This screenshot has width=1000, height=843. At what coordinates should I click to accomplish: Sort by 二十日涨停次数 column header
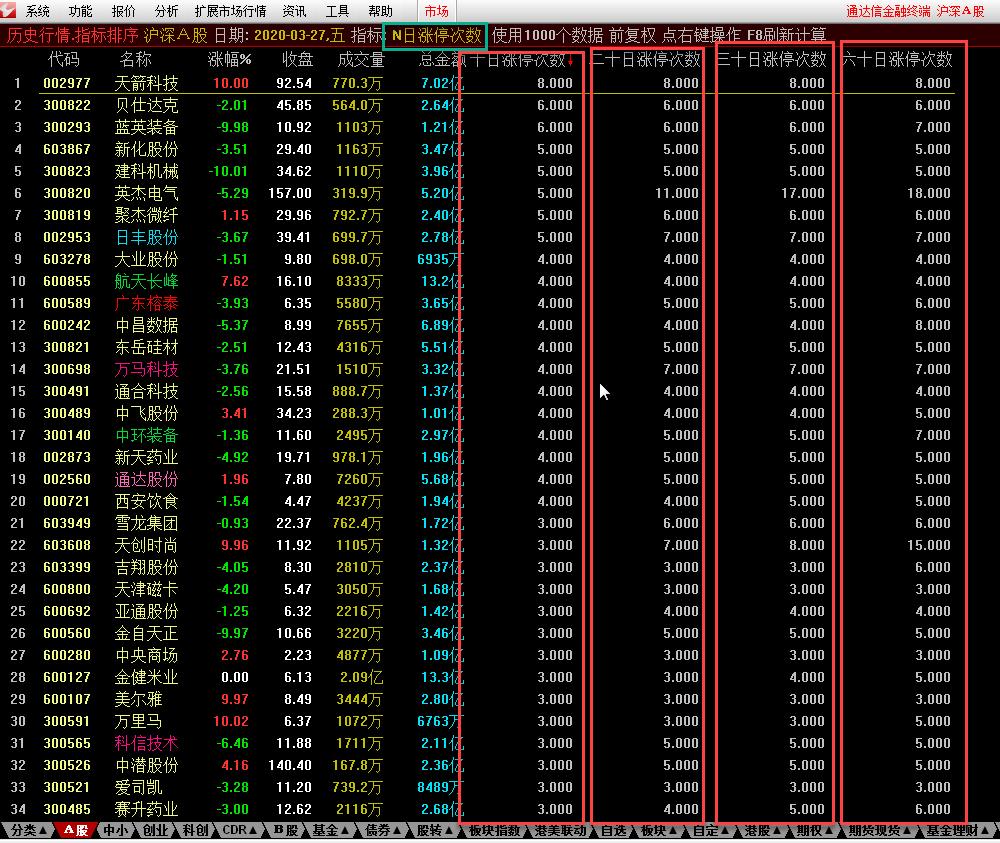pyautogui.click(x=646, y=59)
